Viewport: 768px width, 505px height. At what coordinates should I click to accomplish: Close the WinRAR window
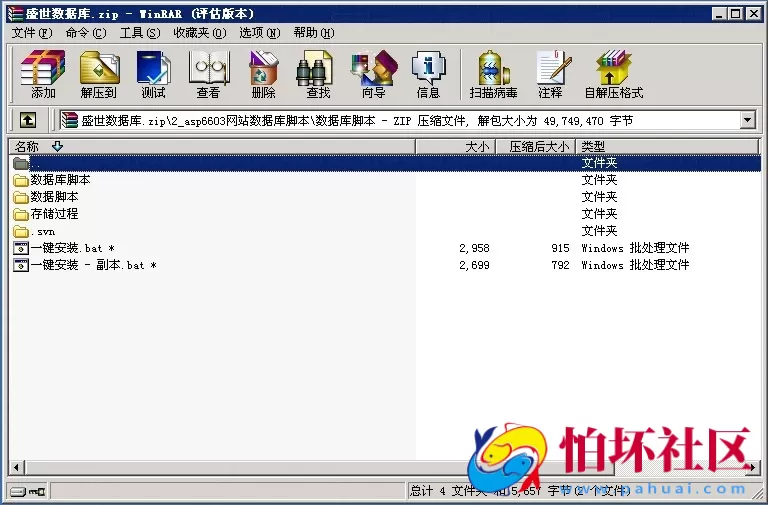pos(754,14)
